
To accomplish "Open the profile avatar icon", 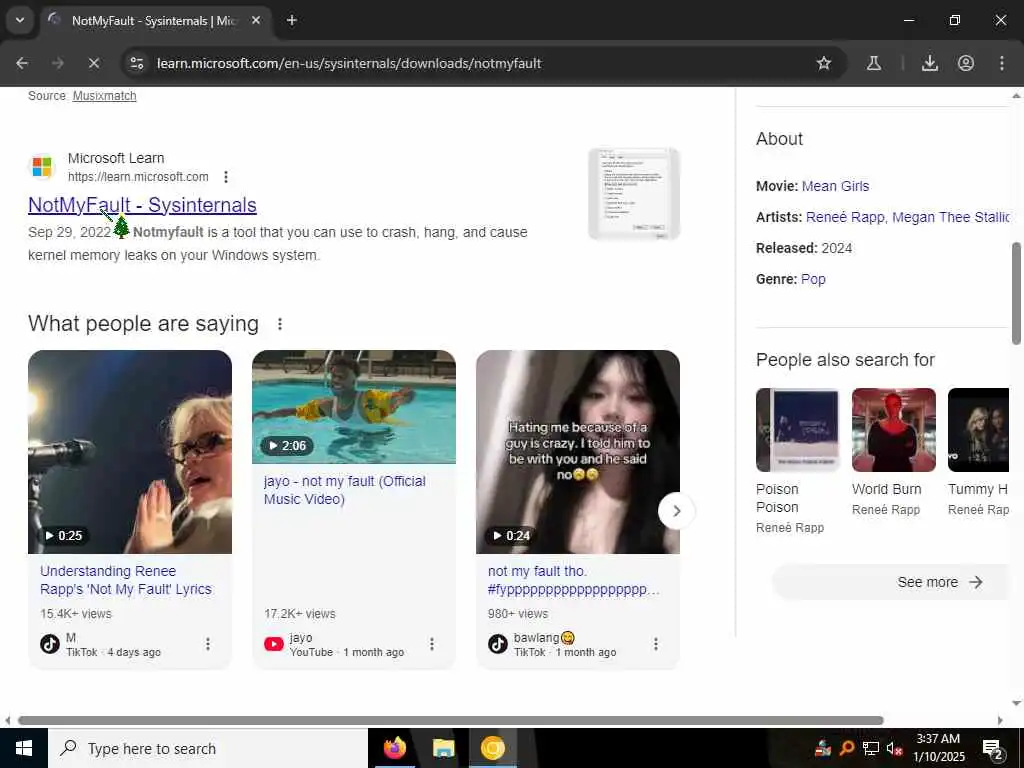I will click(966, 63).
